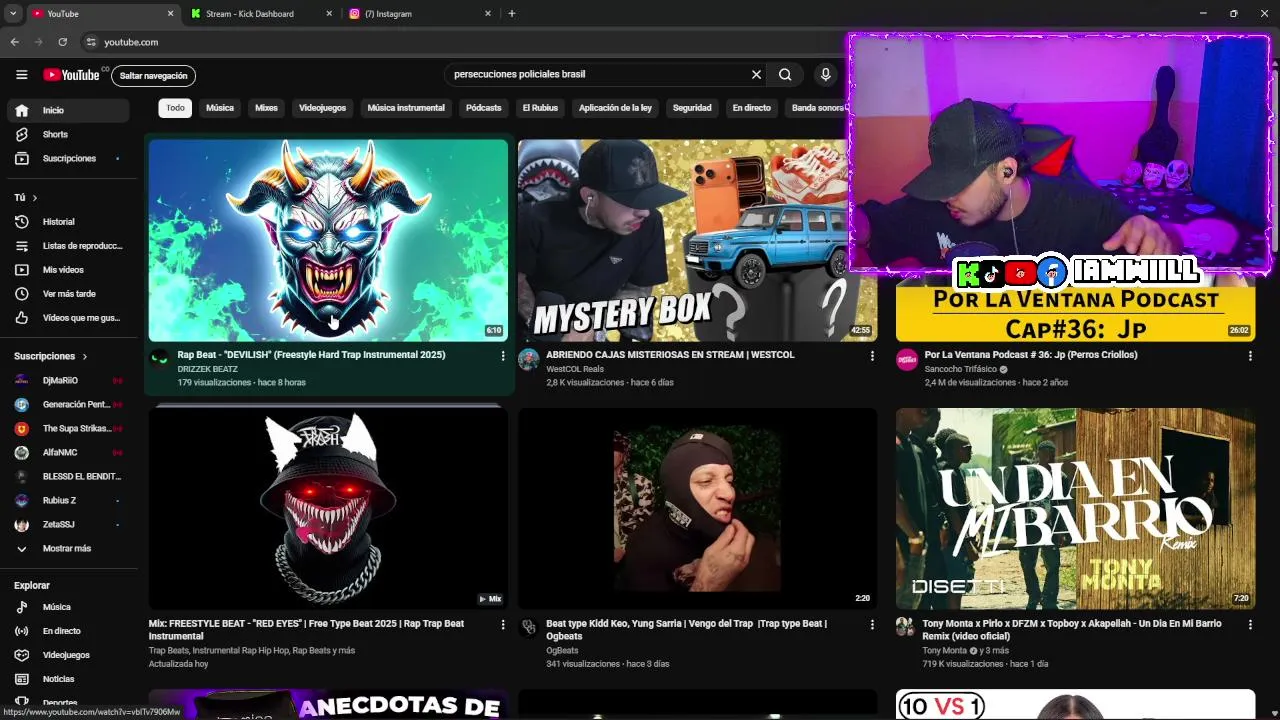
Task: Select the Videojuegos filter chip
Action: coord(322,108)
